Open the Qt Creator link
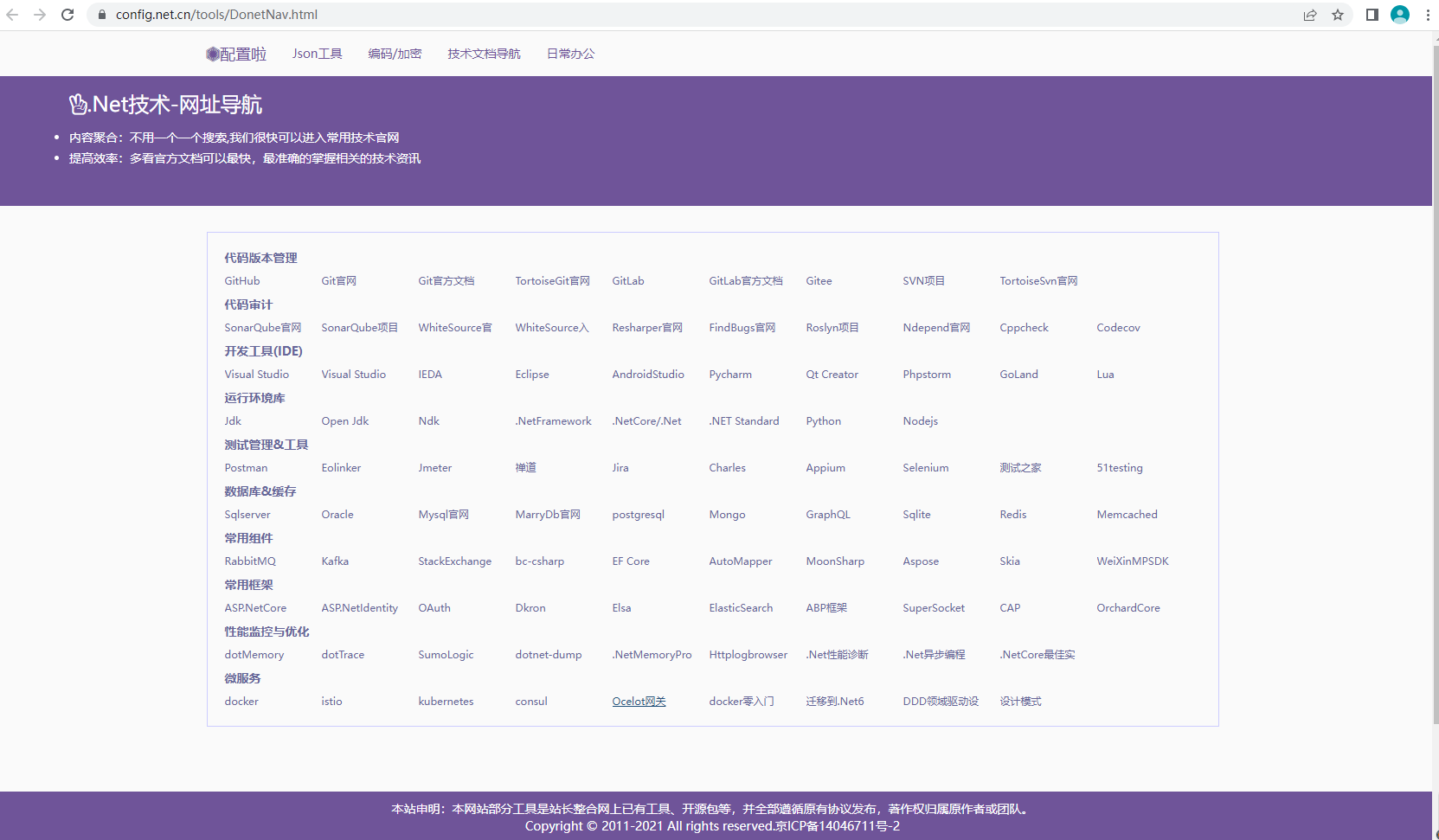Image resolution: width=1439 pixels, height=840 pixels. [832, 375]
